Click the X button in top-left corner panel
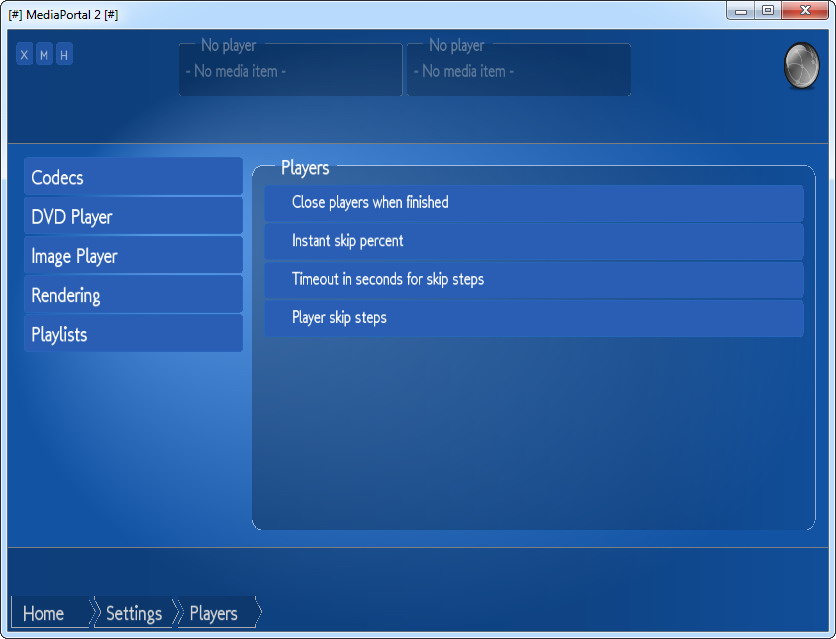This screenshot has height=639, width=836. (x=24, y=54)
